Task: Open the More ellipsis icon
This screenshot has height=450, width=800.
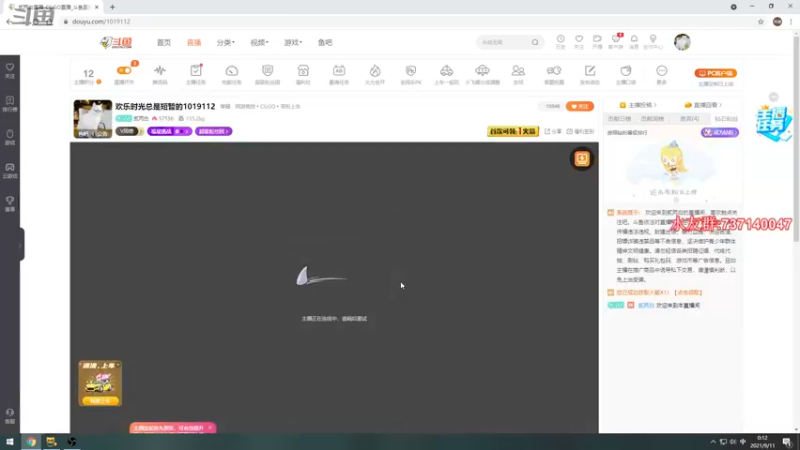Action: coord(662,73)
